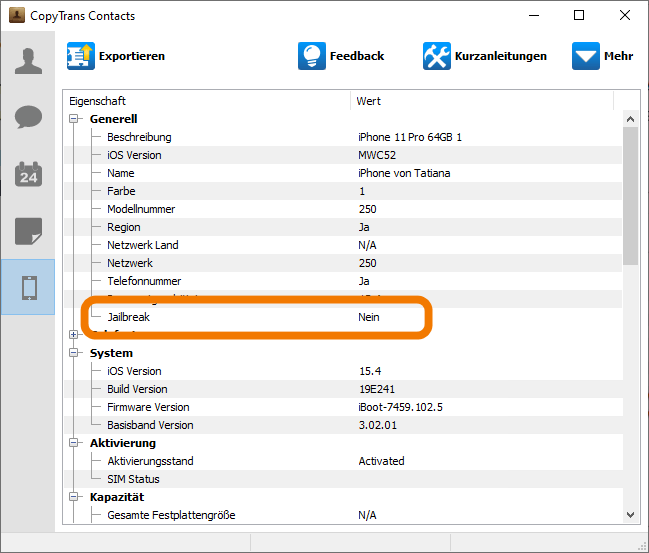Click the Wert column header
This screenshot has width=649, height=553.
coord(482,101)
